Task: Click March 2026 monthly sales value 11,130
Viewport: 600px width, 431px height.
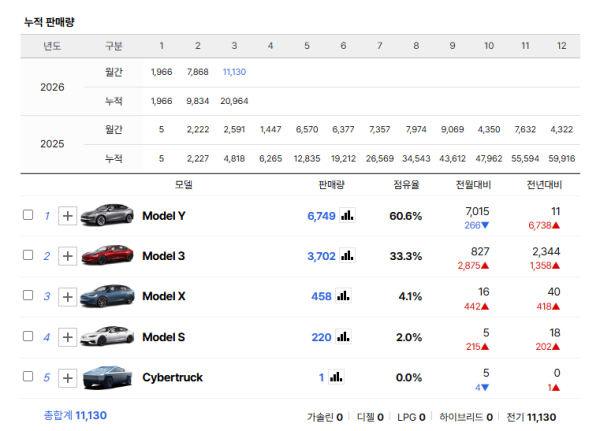Action: pyautogui.click(x=234, y=72)
